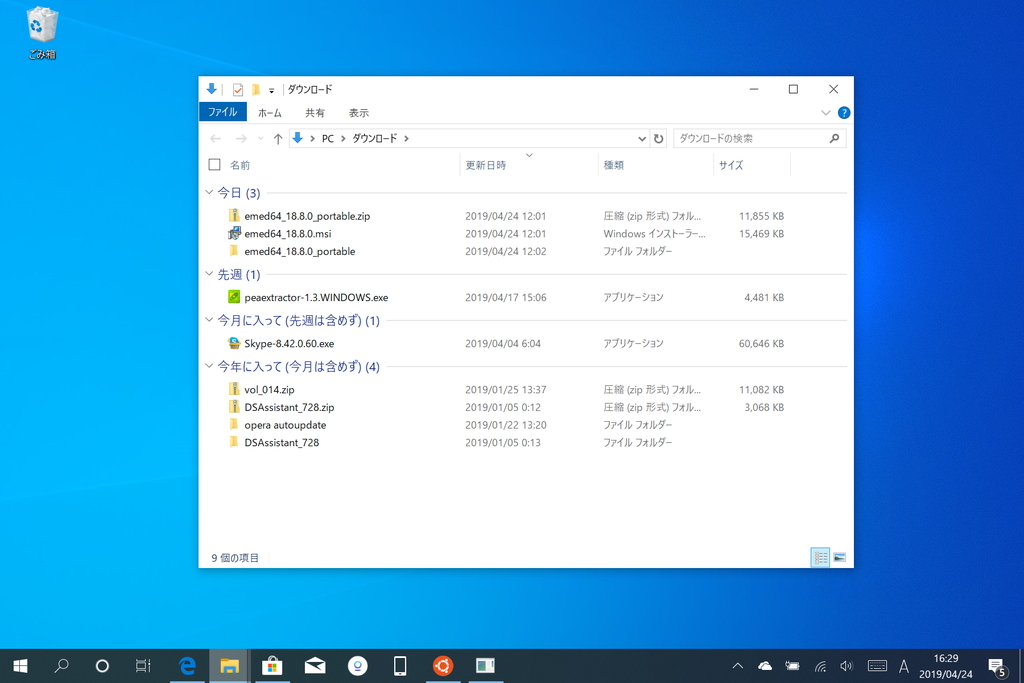The height and width of the screenshot is (683, 1024).
Task: Open the Your Phone taskbar icon
Action: (400, 665)
